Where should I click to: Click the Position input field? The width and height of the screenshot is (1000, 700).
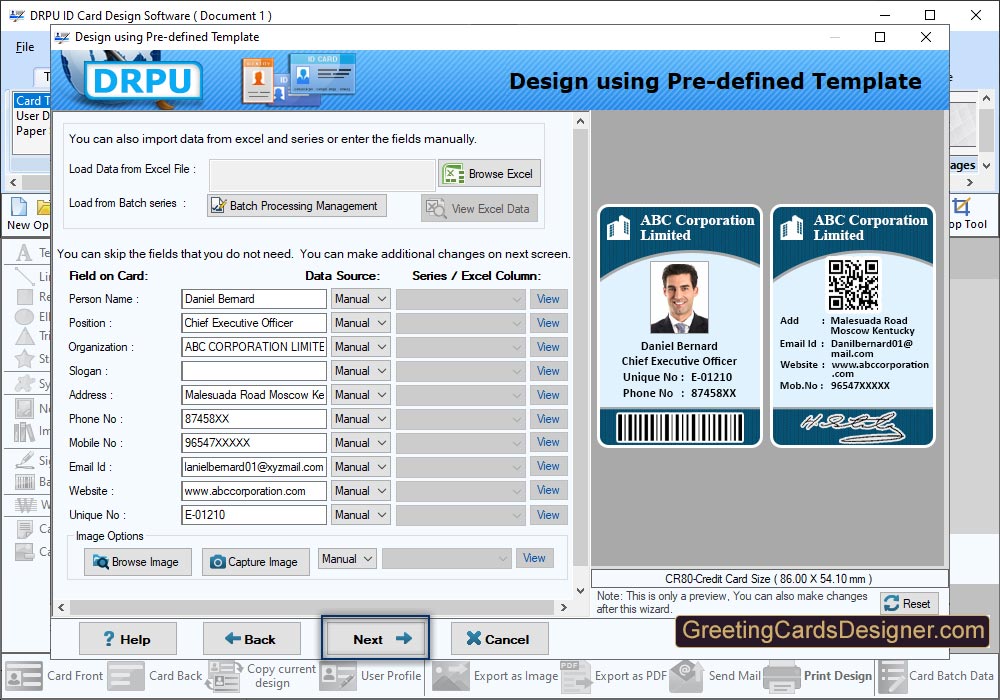tap(254, 323)
